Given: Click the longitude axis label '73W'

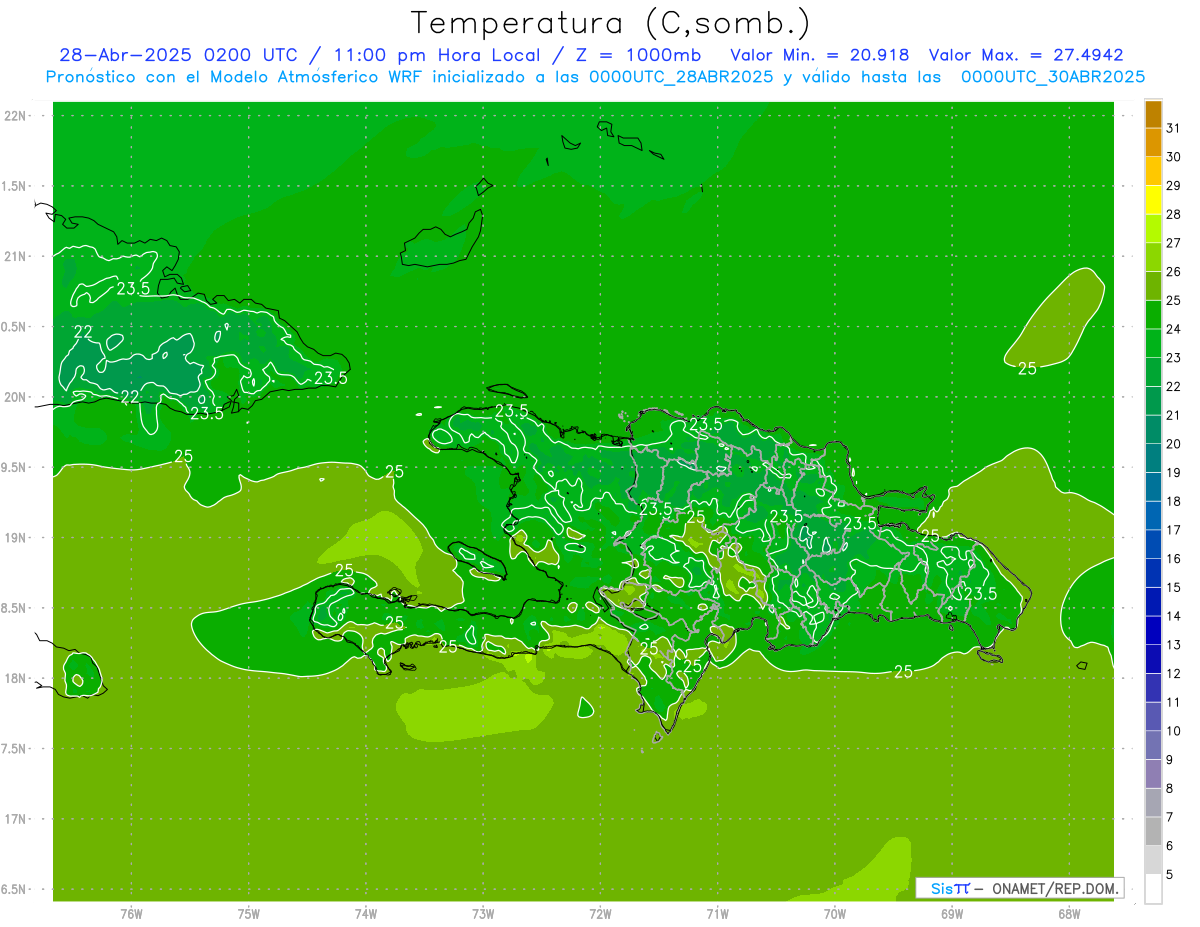Looking at the screenshot, I should [x=483, y=914].
